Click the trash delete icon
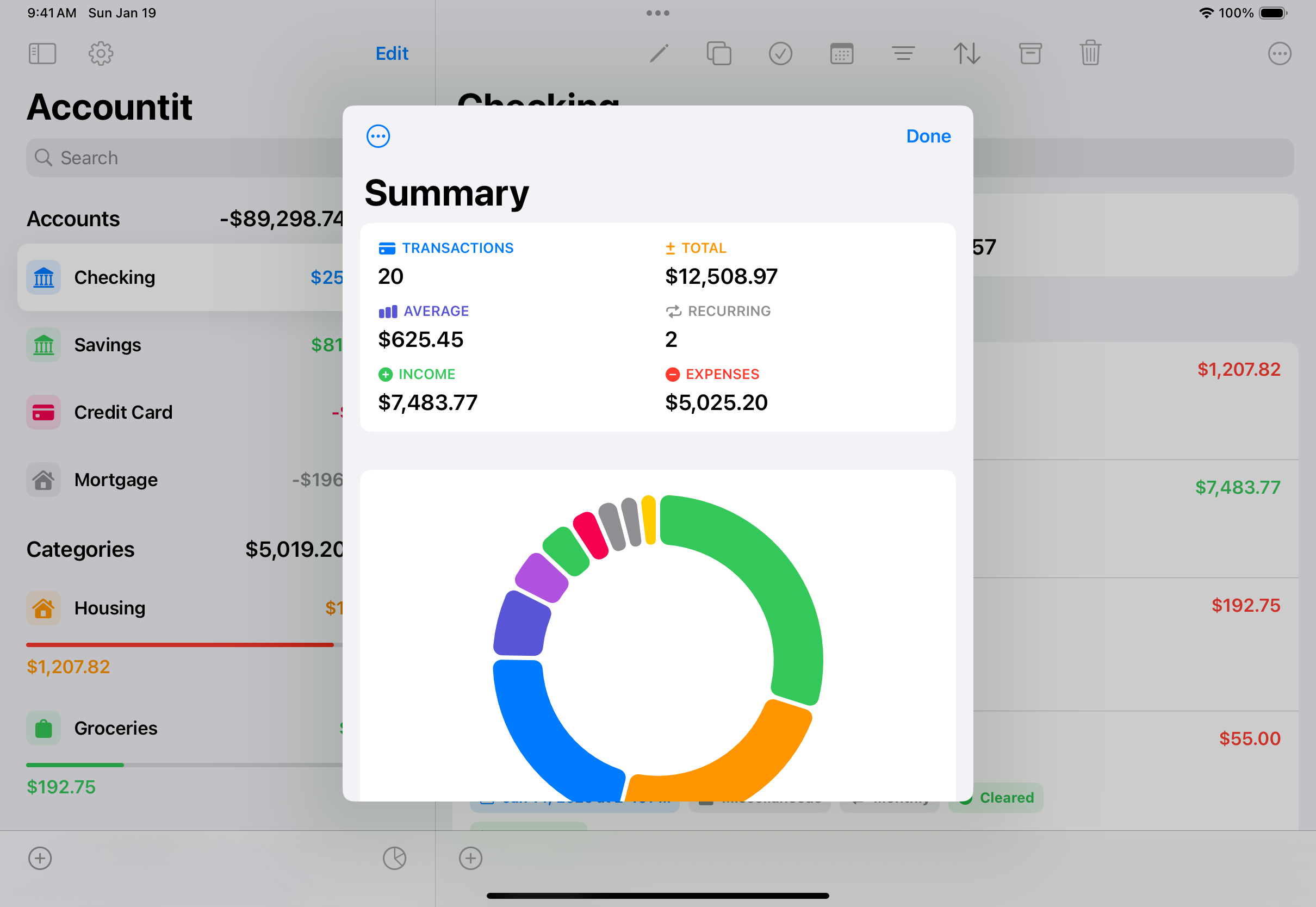Image resolution: width=1316 pixels, height=907 pixels. 1090,53
